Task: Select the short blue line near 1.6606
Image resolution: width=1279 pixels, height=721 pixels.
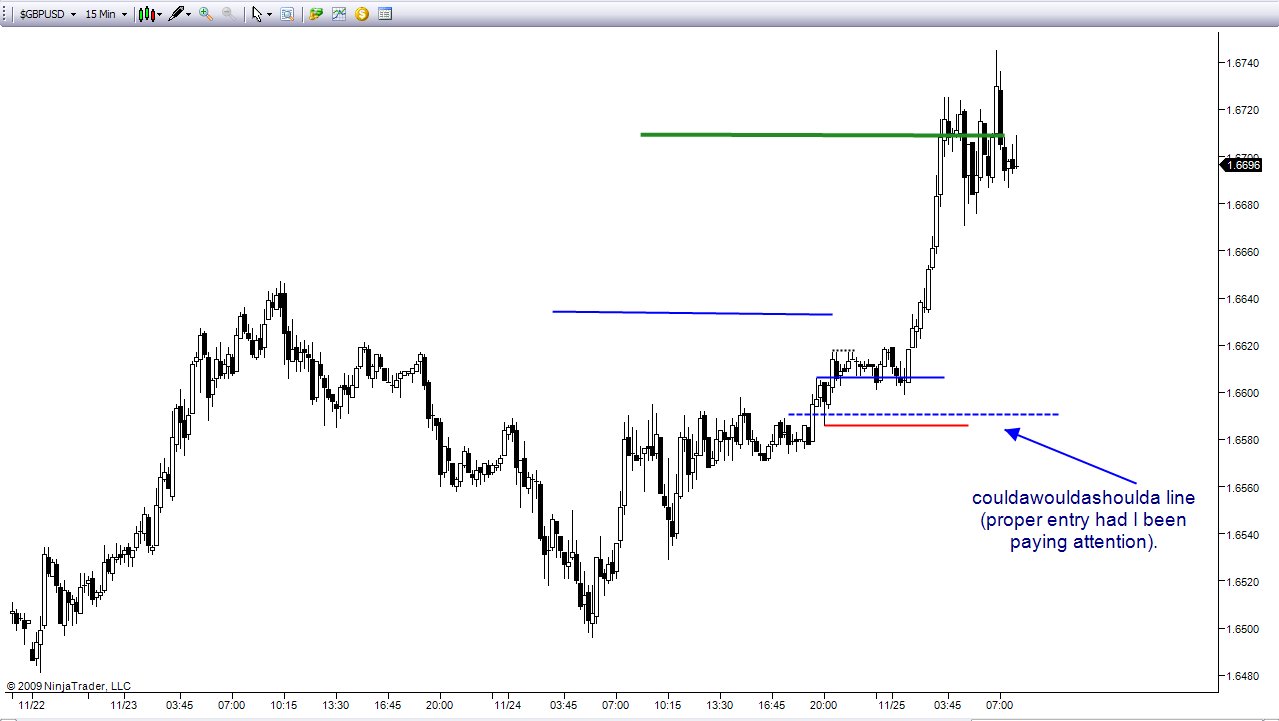Action: pyautogui.click(x=880, y=377)
